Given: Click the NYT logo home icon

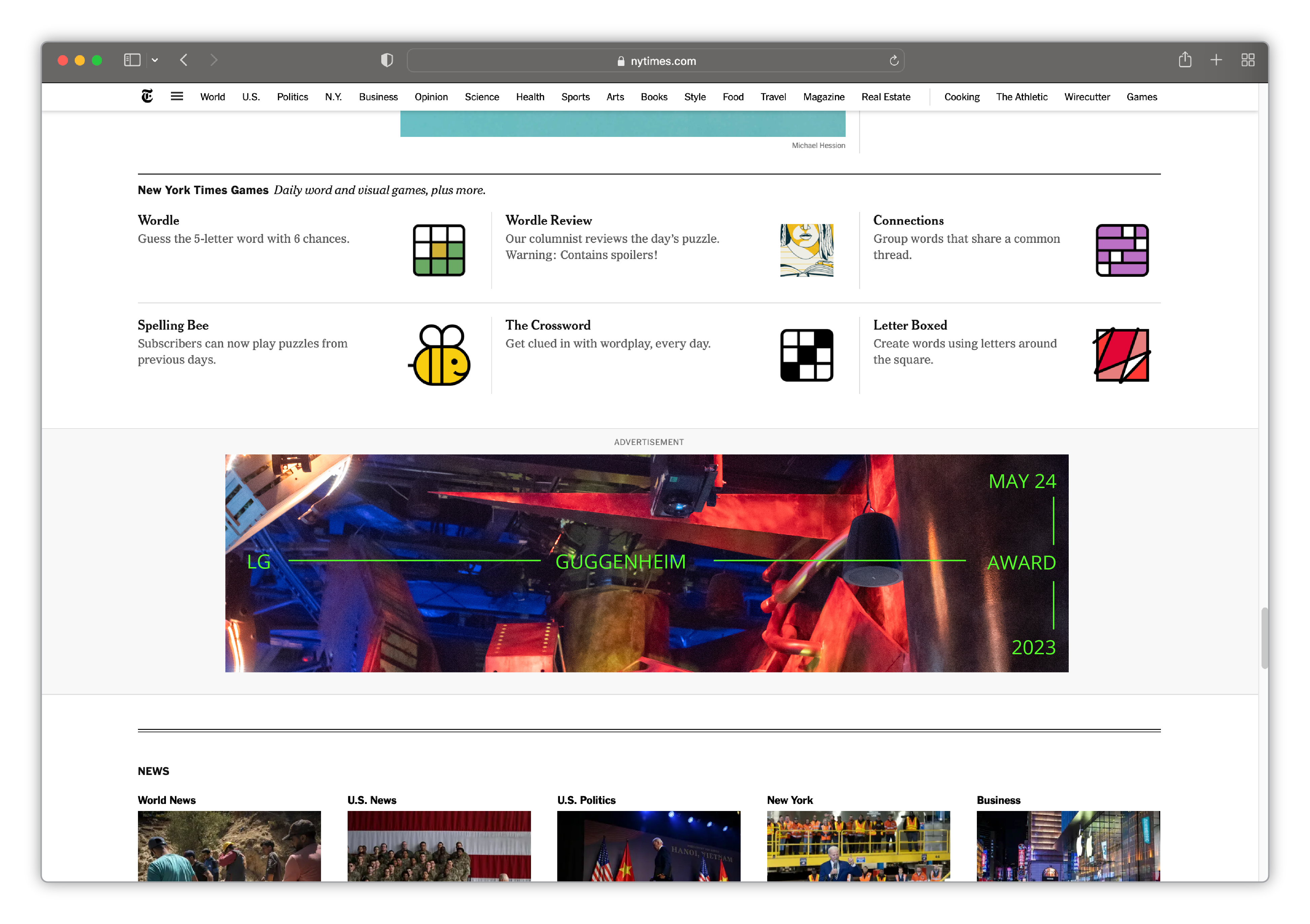Looking at the screenshot, I should [147, 97].
